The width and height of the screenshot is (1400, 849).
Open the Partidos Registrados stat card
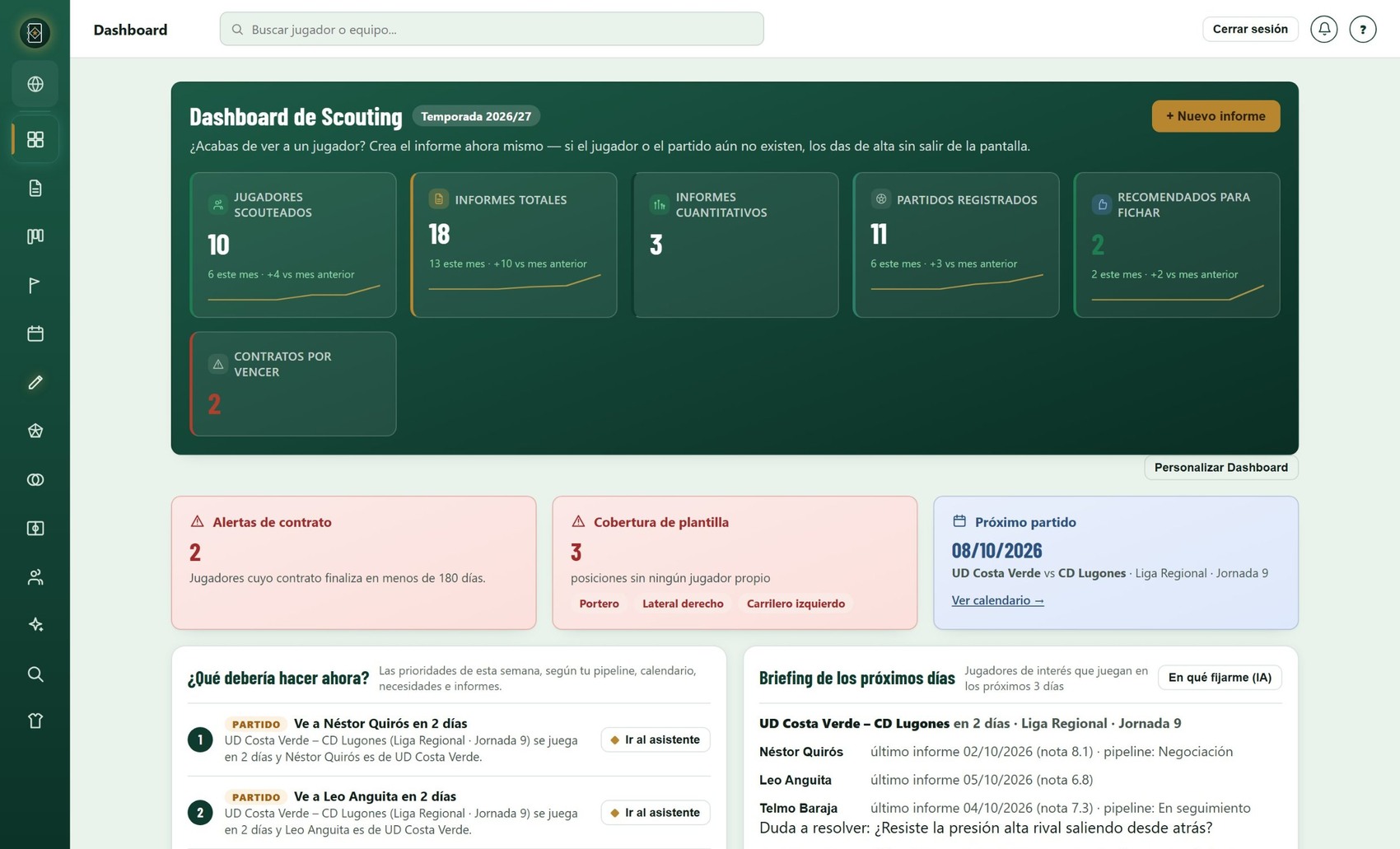[x=956, y=245]
